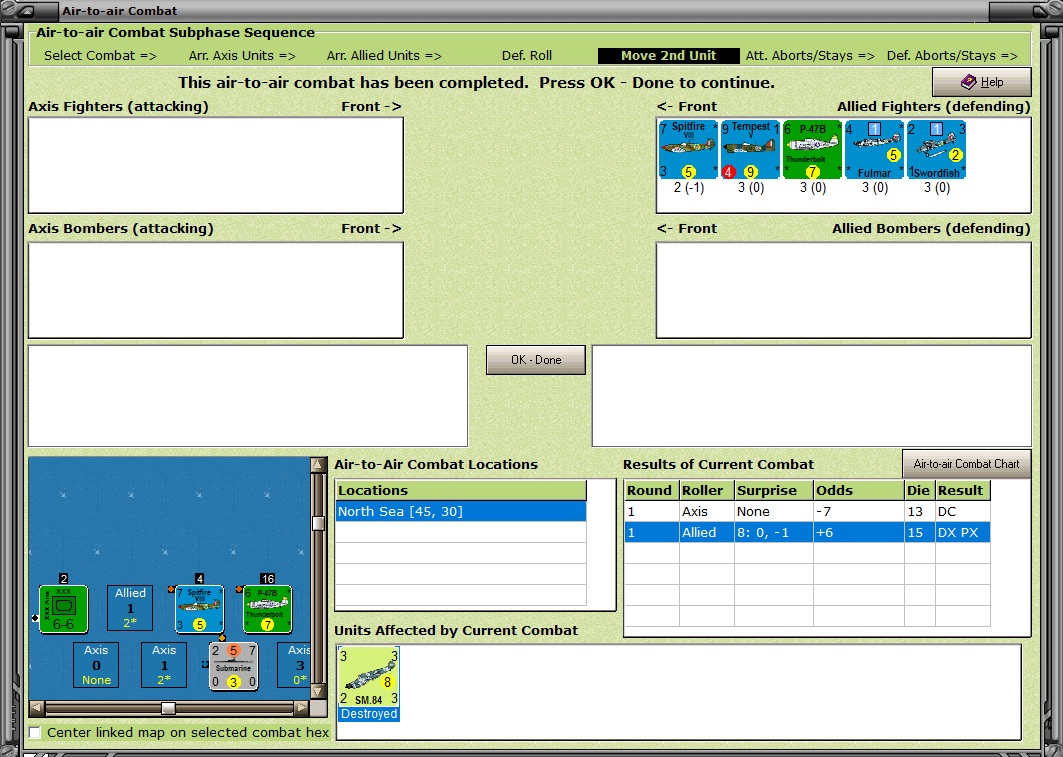
Task: Click the Round column header
Action: tap(651, 491)
